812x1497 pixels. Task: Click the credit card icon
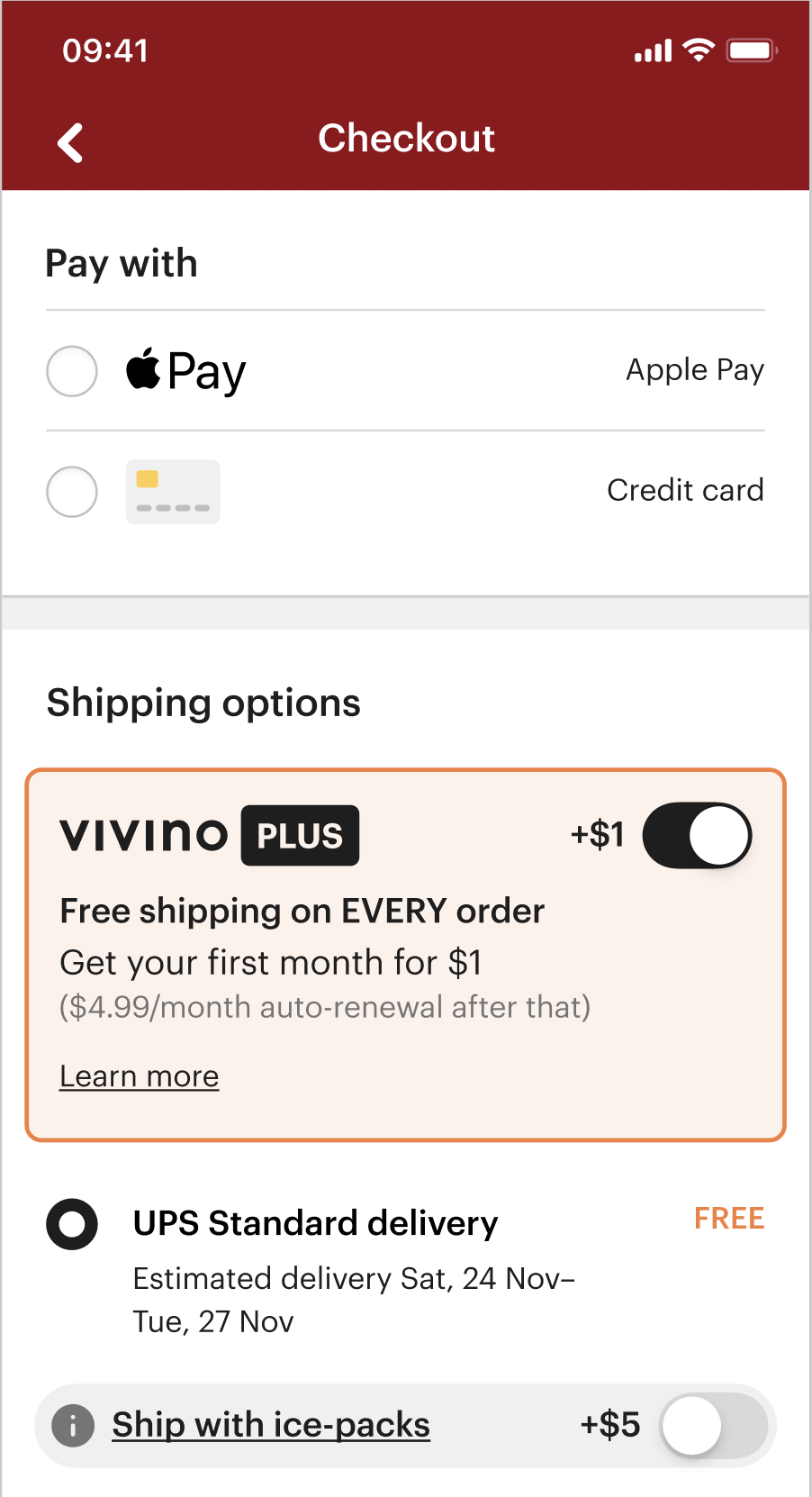pos(173,492)
